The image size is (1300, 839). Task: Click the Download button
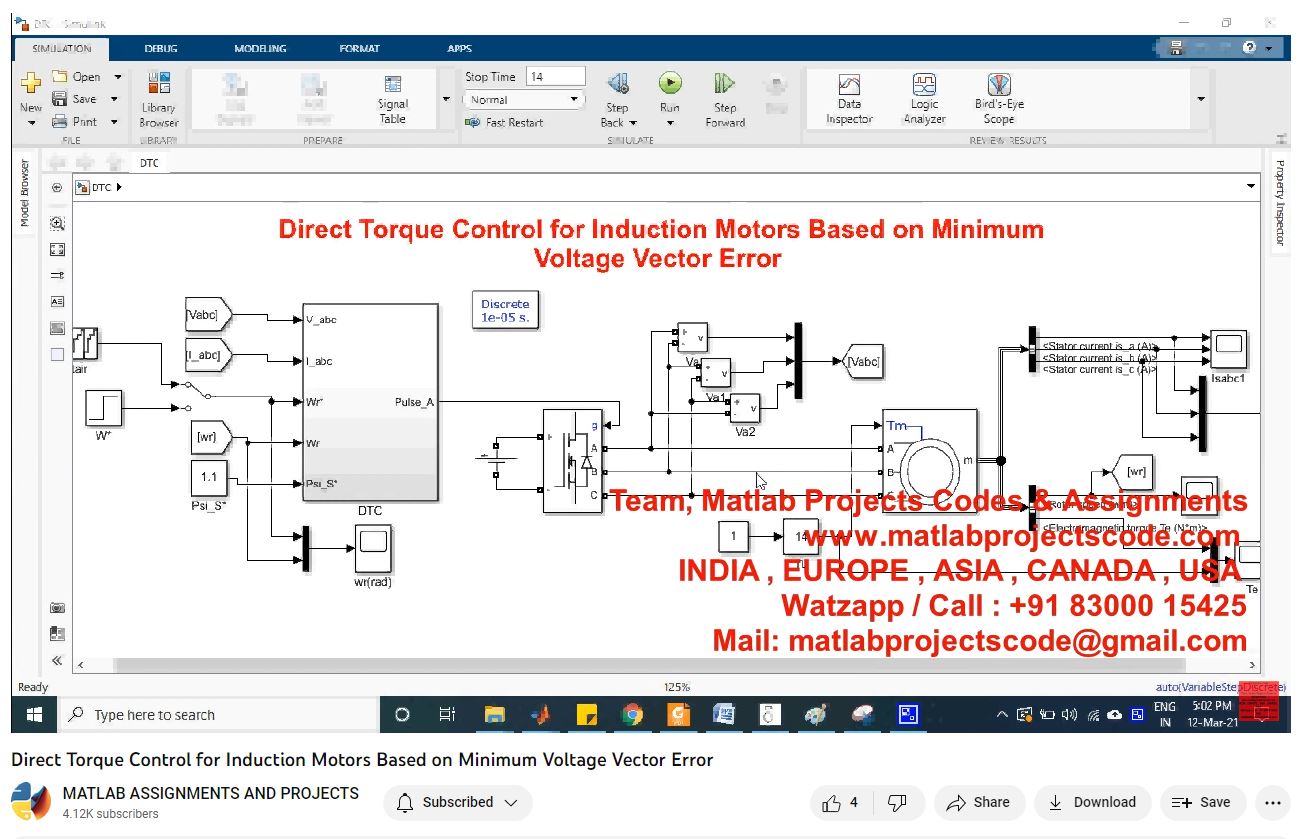(1092, 802)
